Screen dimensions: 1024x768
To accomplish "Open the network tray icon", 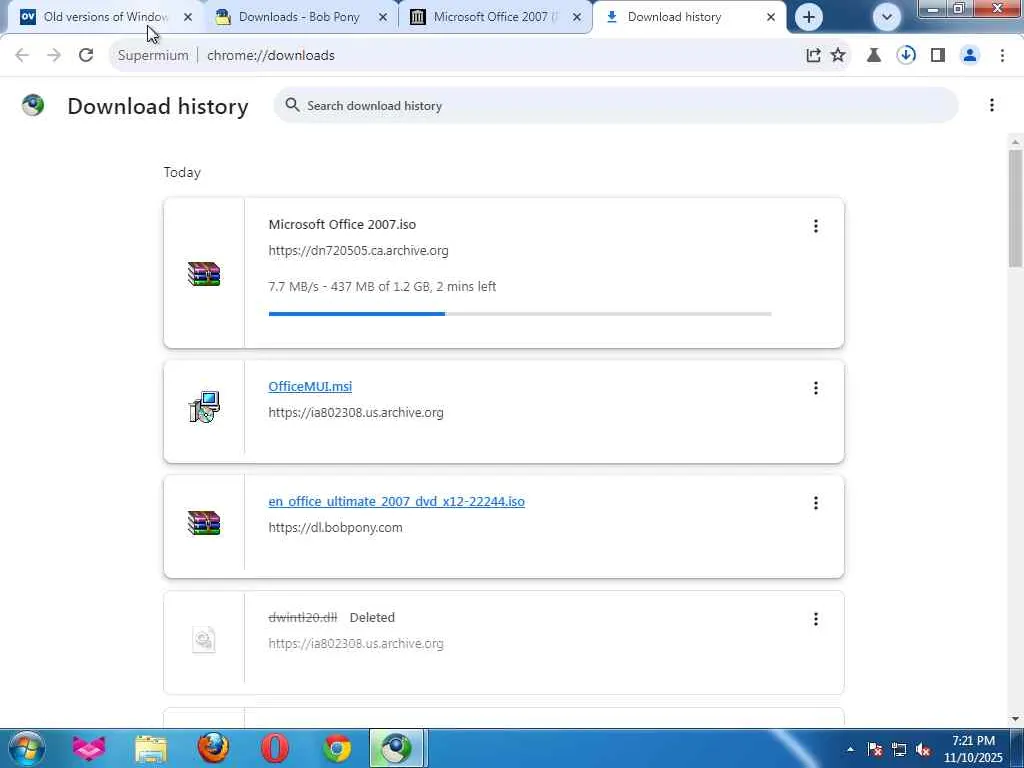I will (899, 749).
